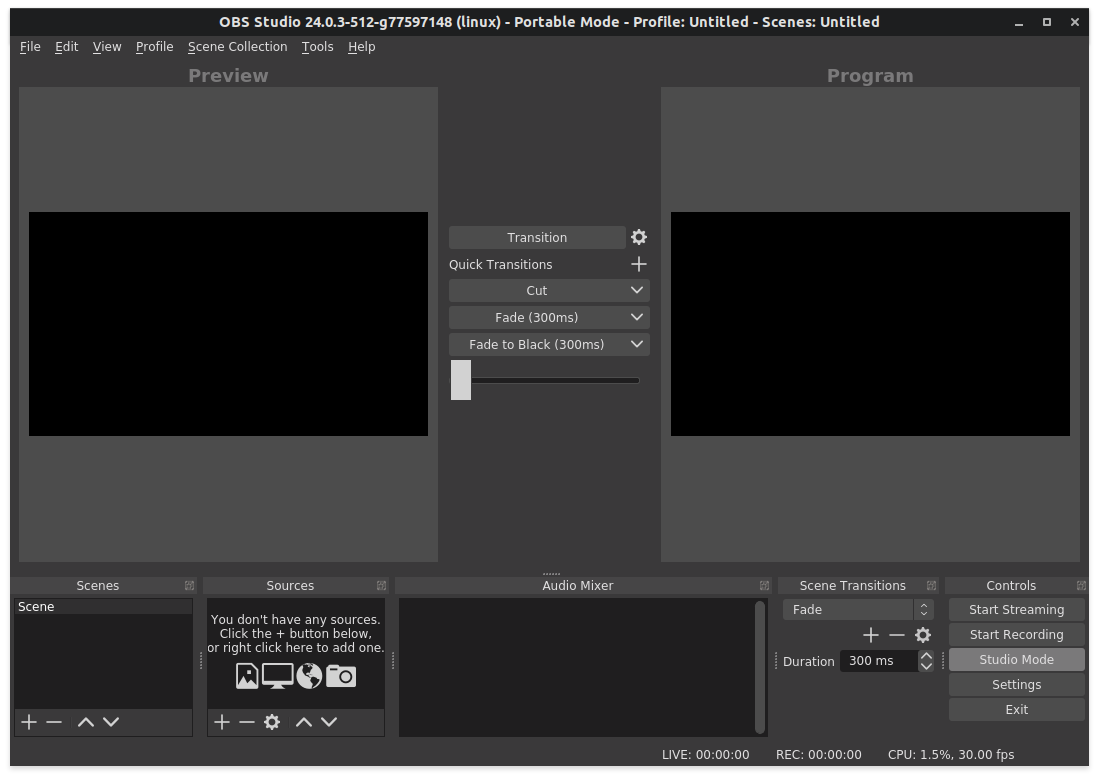The image size is (1099, 777).
Task: Open the Cut quick transition dropdown
Action: (x=548, y=290)
